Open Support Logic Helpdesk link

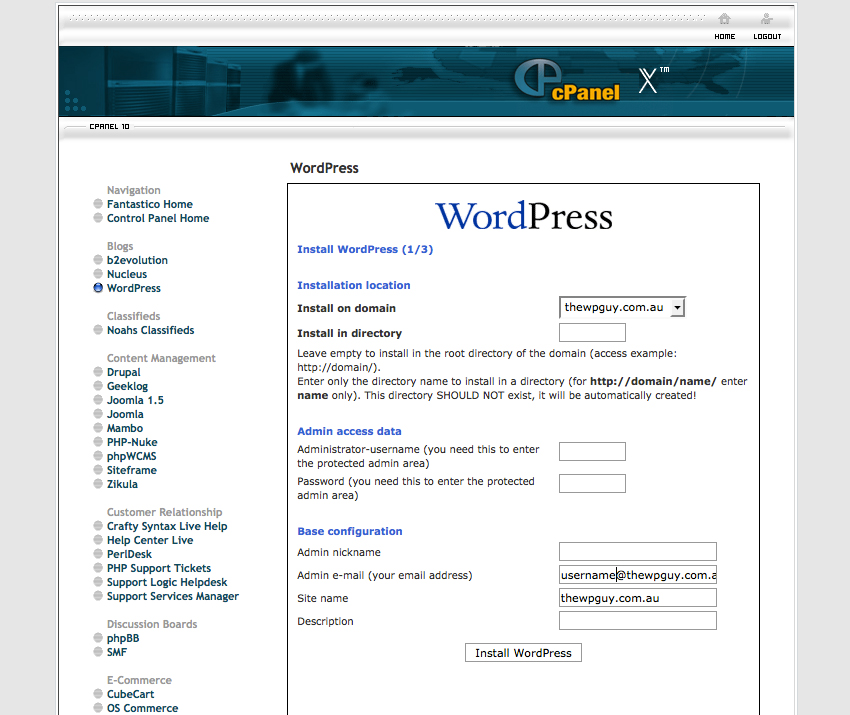[x=167, y=582]
